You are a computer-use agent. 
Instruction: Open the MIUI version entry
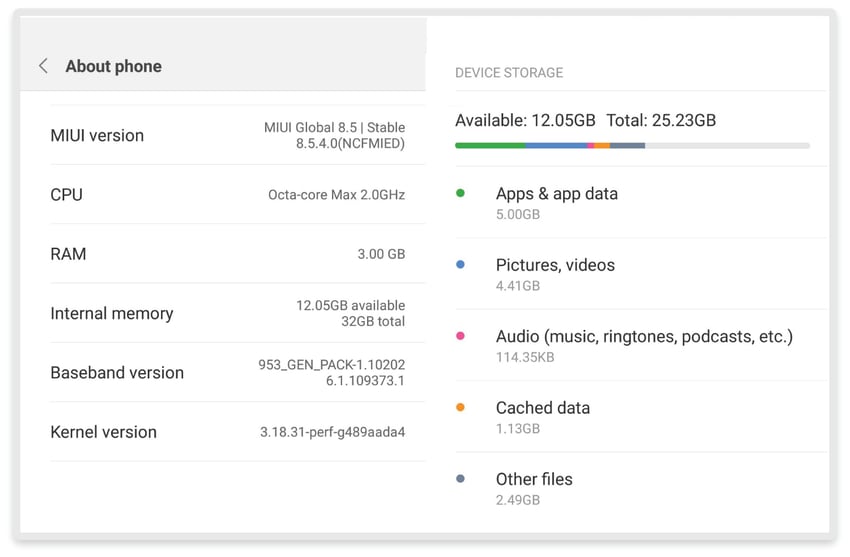point(227,135)
